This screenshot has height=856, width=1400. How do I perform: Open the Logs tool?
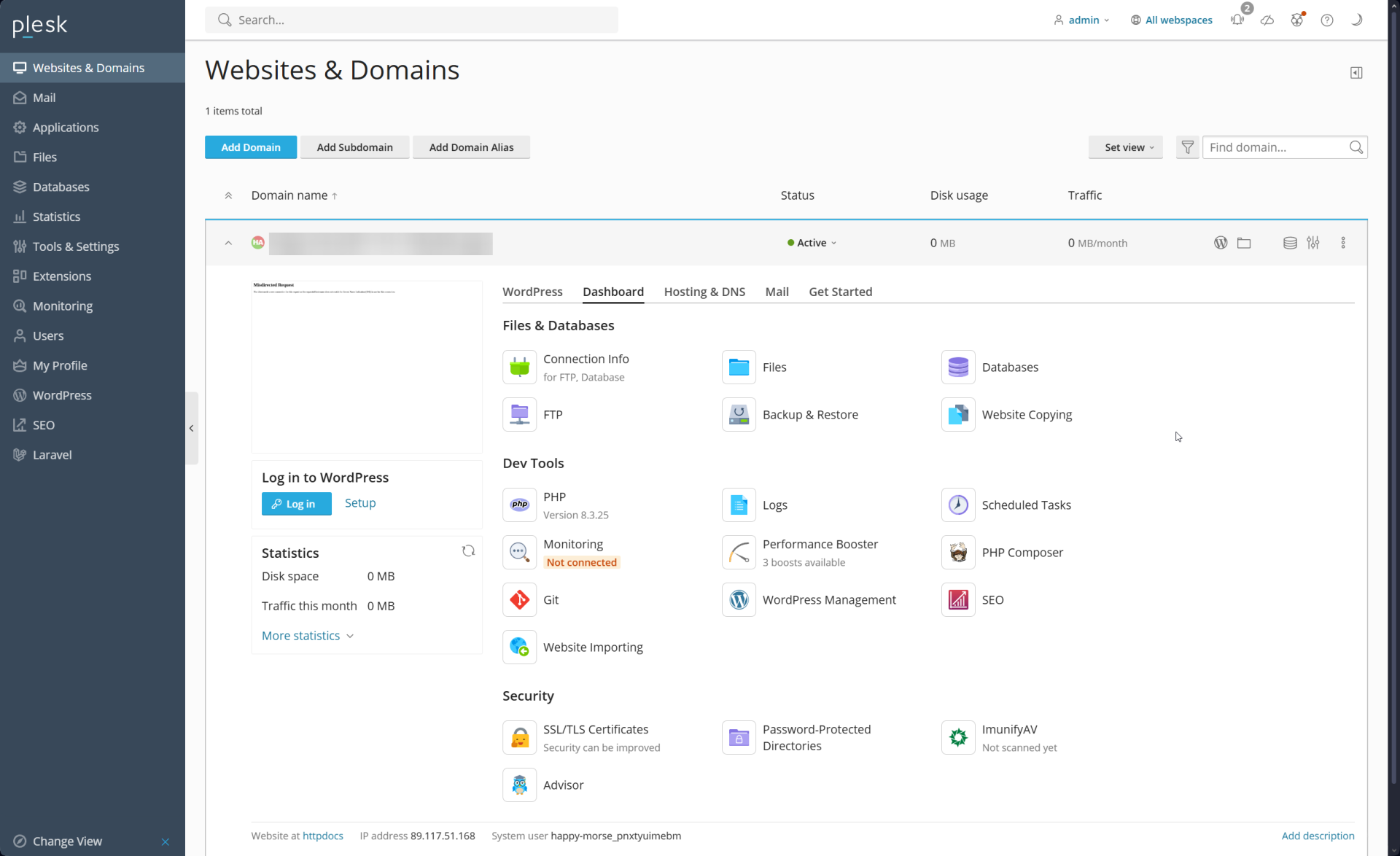point(755,505)
